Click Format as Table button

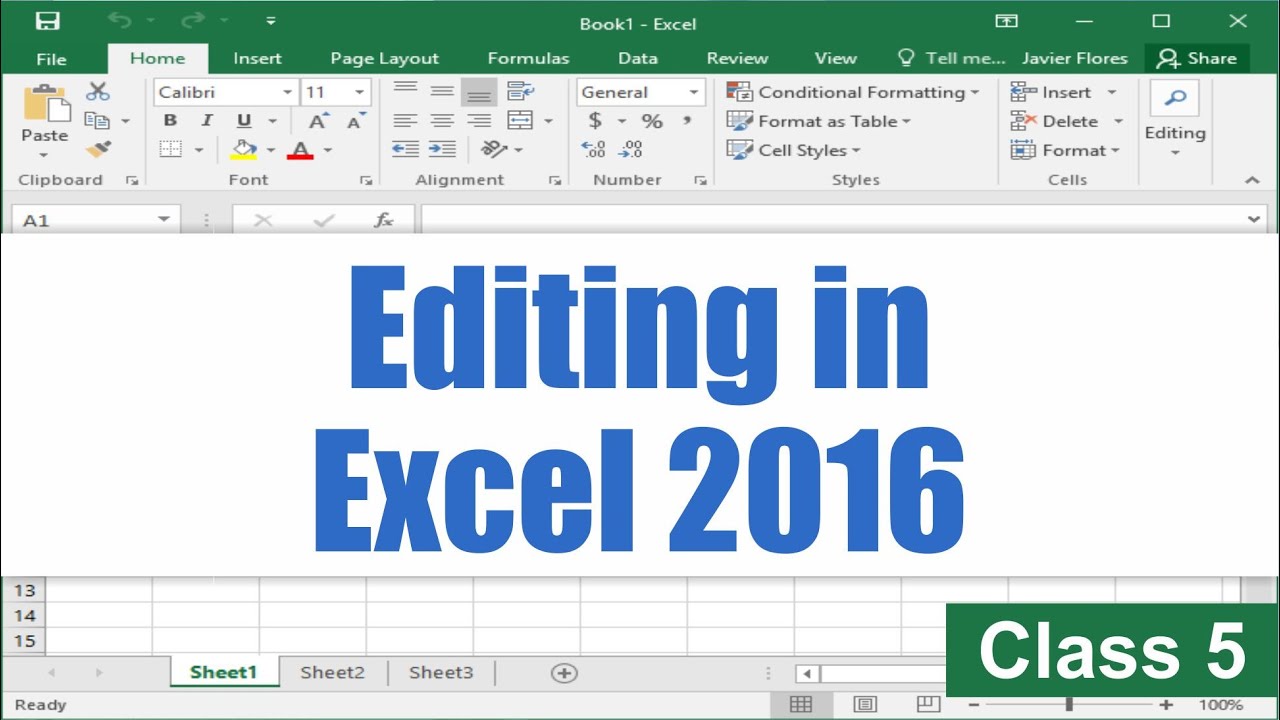[x=819, y=121]
